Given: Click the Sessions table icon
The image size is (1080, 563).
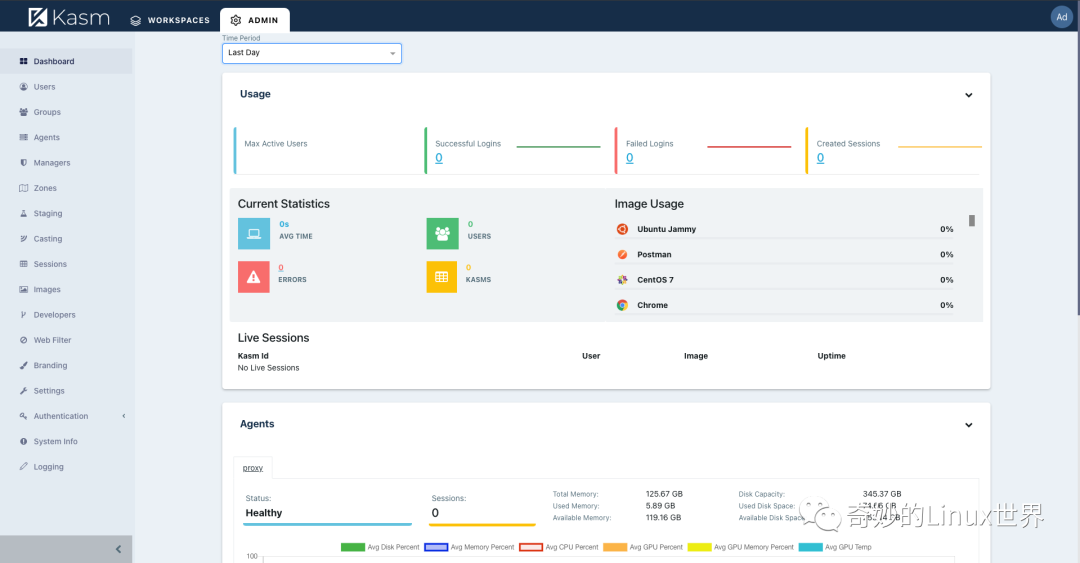Looking at the screenshot, I should (x=23, y=264).
